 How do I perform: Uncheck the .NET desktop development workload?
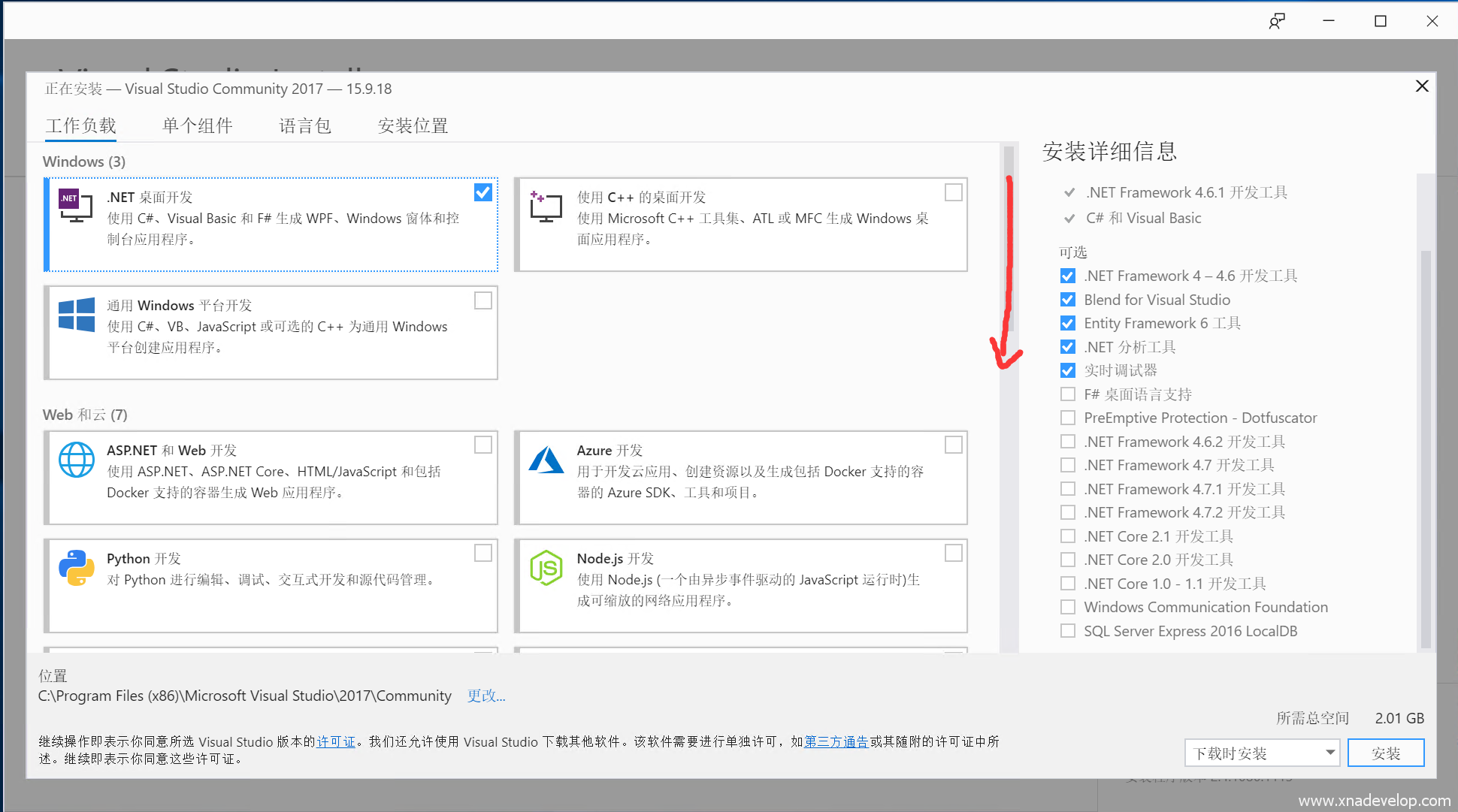[483, 192]
